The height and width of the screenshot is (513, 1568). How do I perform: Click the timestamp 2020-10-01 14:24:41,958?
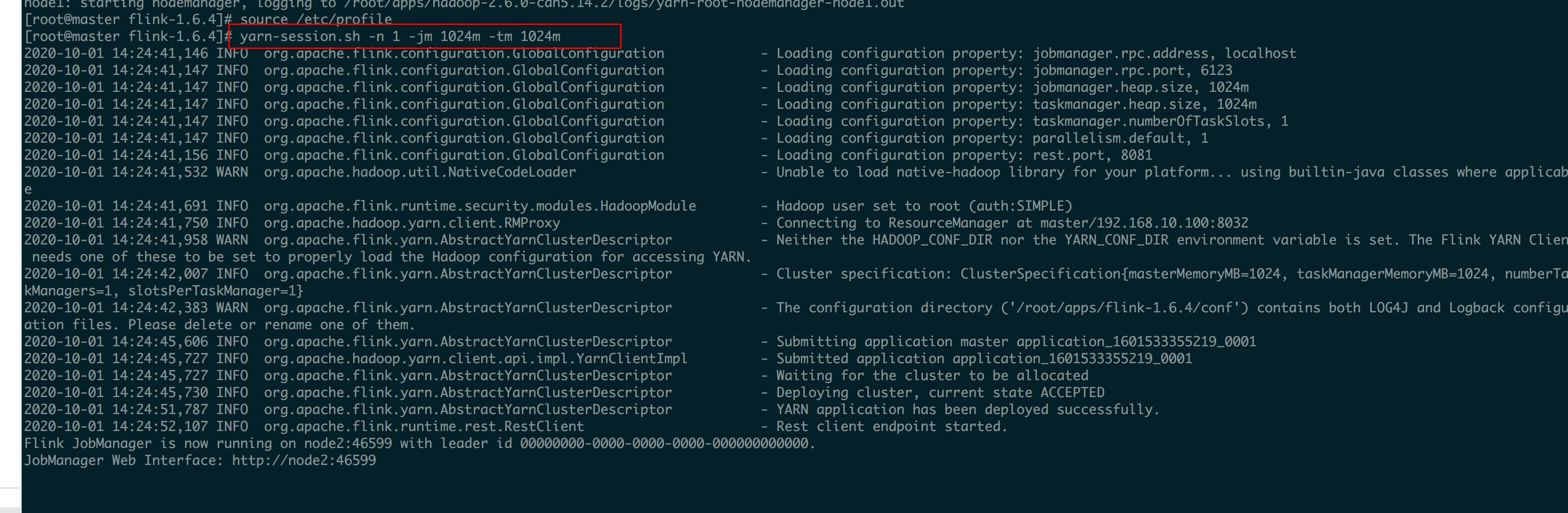click(116, 240)
